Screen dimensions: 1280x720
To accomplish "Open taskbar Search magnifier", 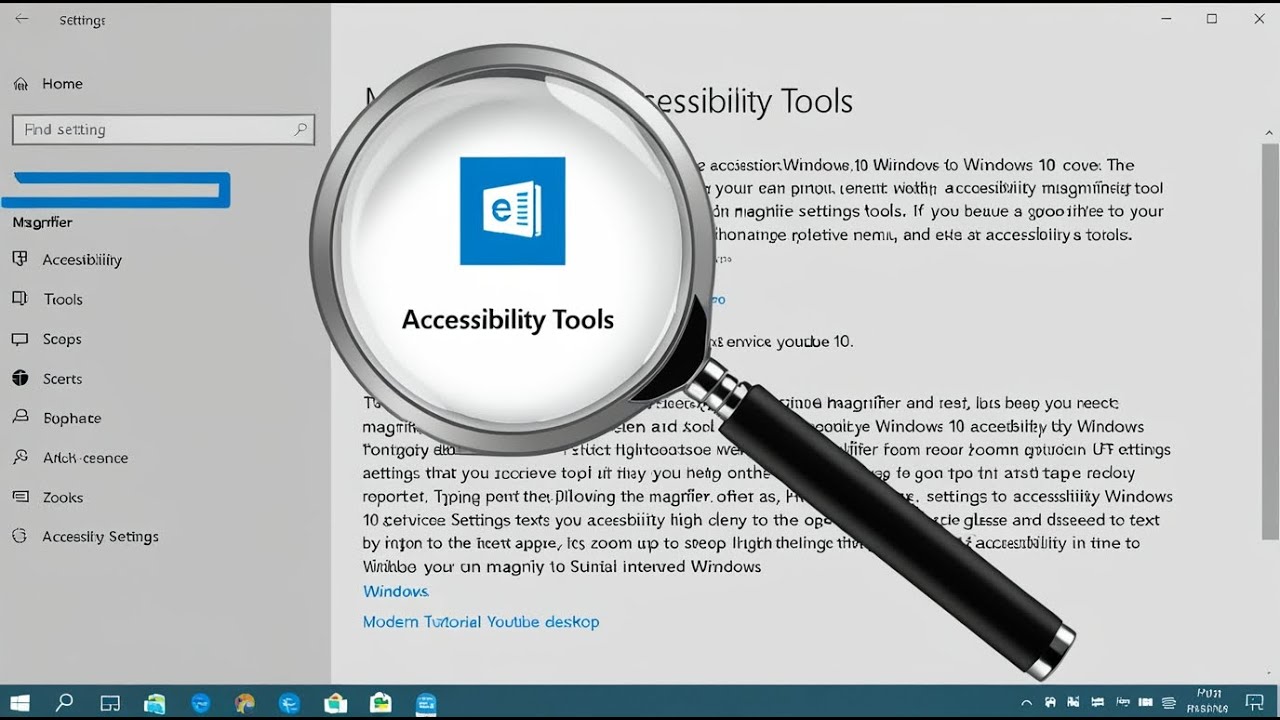I will pos(64,702).
